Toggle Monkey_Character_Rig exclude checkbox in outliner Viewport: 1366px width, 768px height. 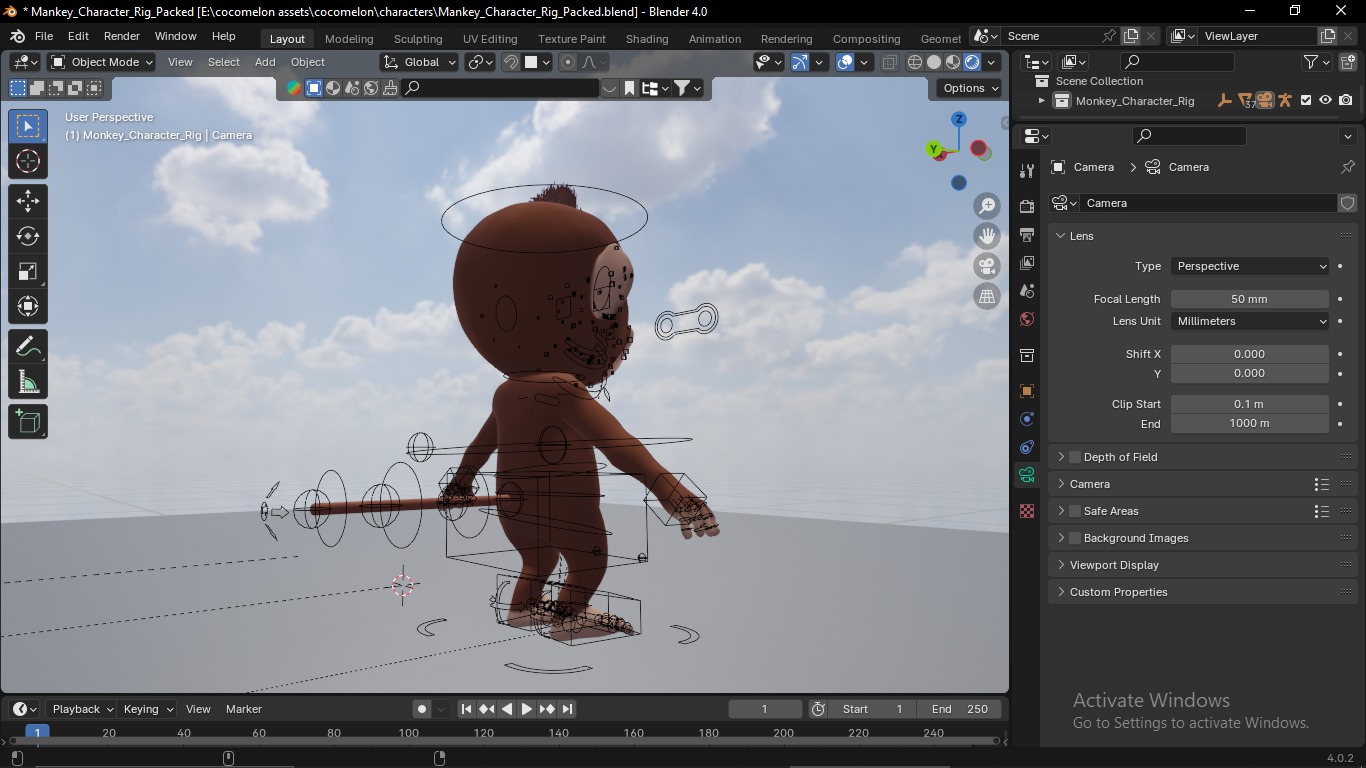pos(1305,100)
